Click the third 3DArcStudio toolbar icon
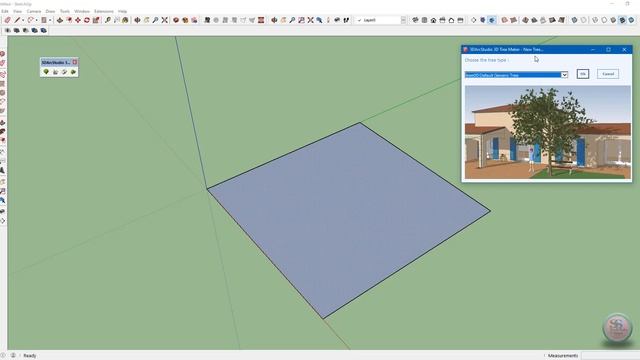This screenshot has height=360, width=640. tap(64, 72)
